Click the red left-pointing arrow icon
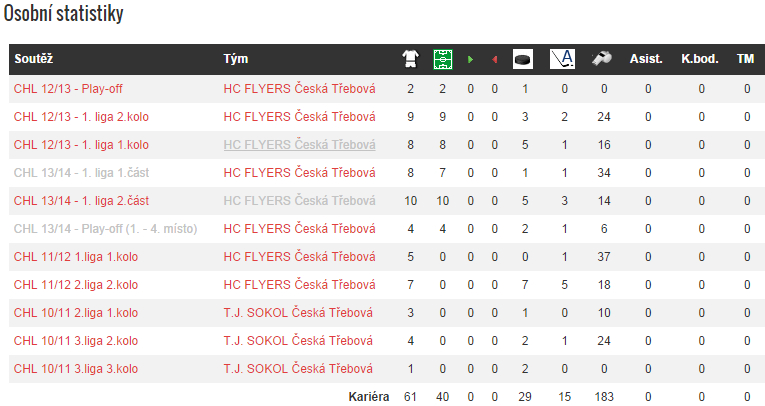Screen dimensions: 765x406 (494, 60)
